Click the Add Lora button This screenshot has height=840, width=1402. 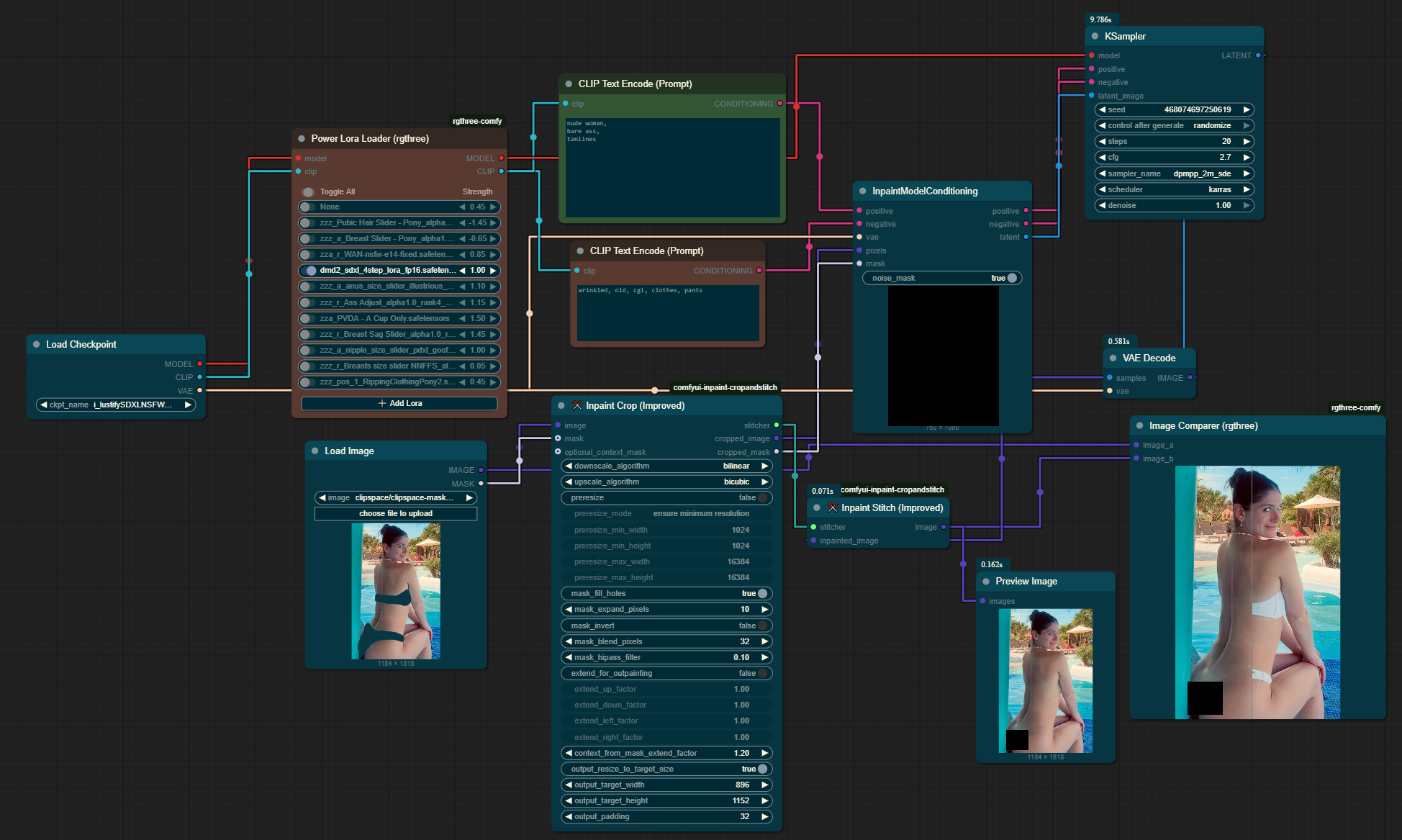click(399, 403)
